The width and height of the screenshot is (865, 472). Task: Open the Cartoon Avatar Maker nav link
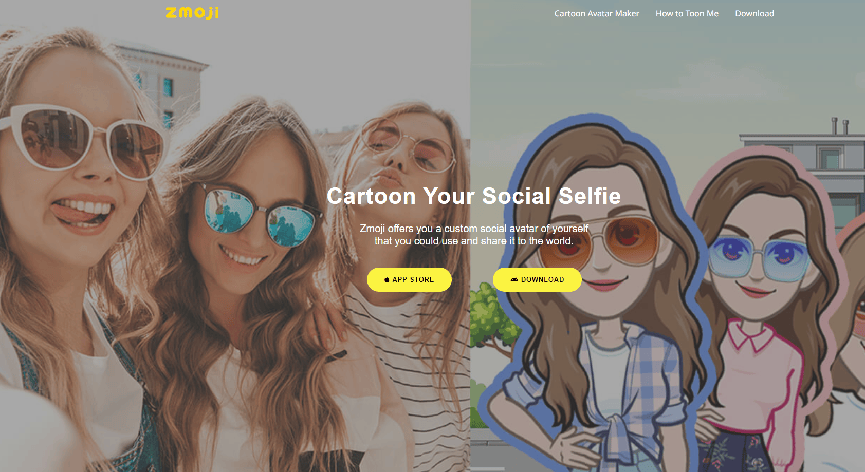click(596, 13)
